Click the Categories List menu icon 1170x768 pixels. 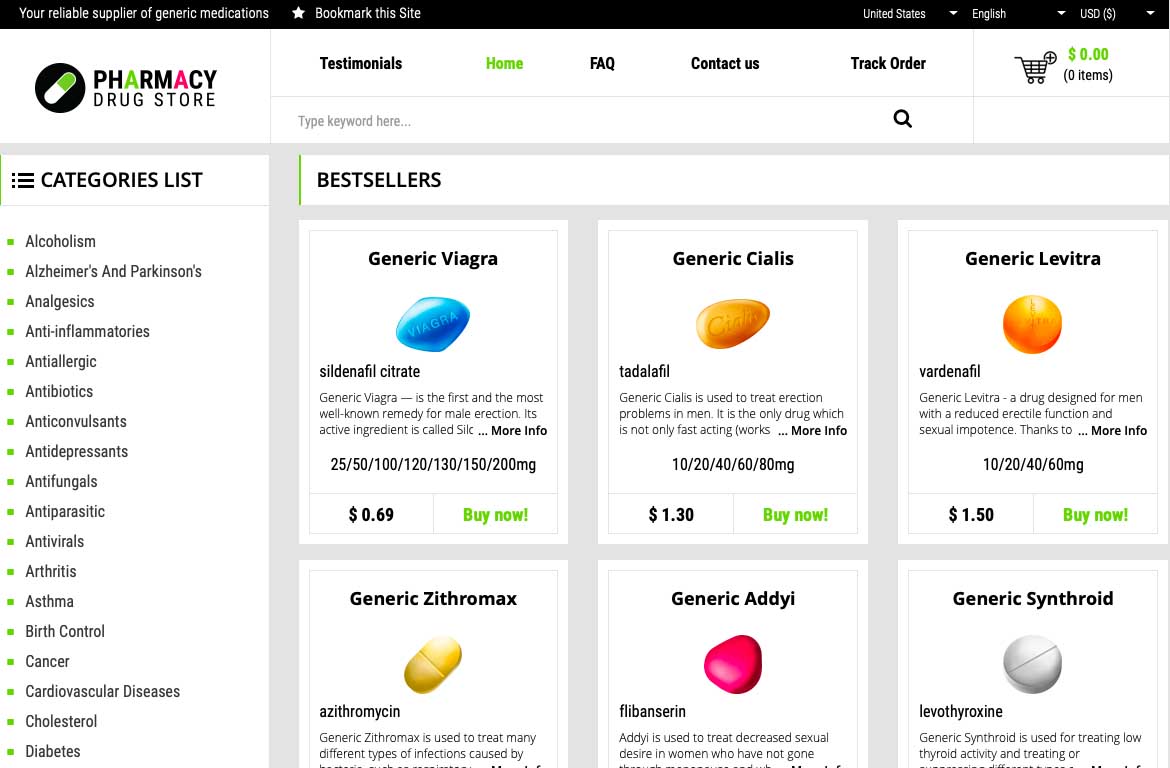(22, 181)
